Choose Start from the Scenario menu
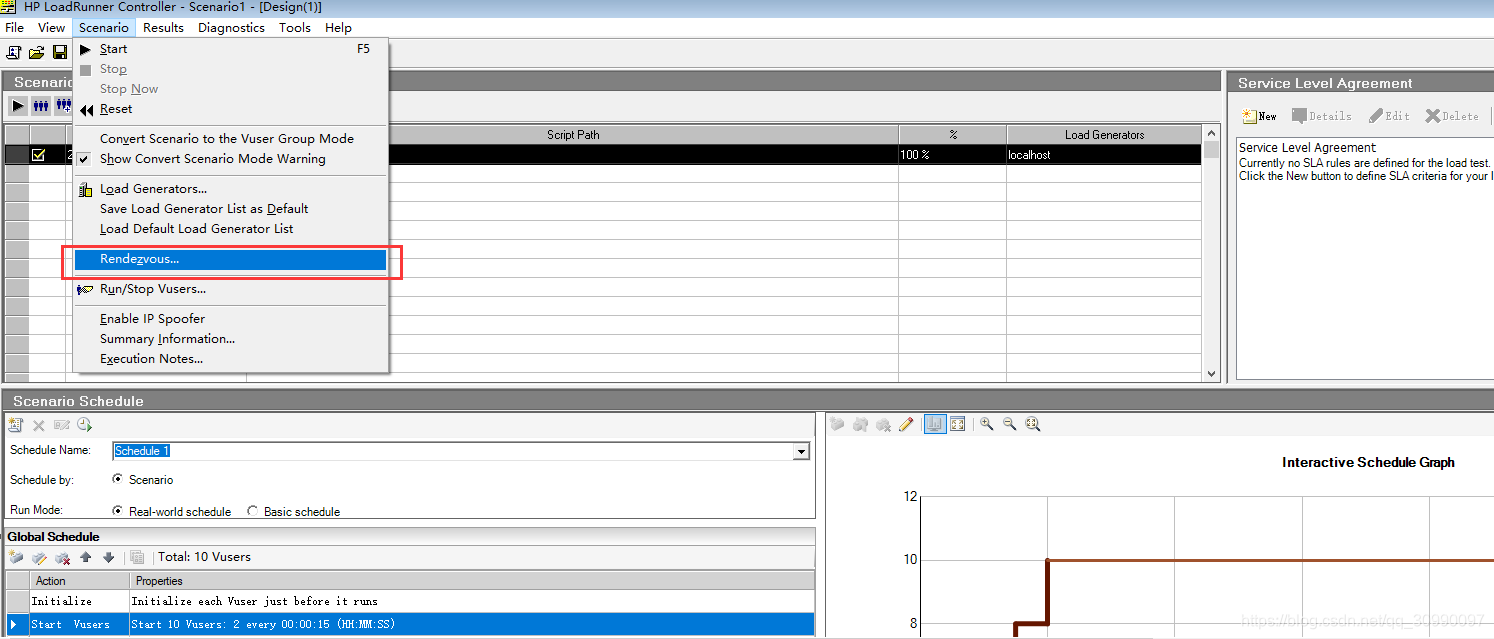The image size is (1494, 639). pyautogui.click(x=231, y=48)
